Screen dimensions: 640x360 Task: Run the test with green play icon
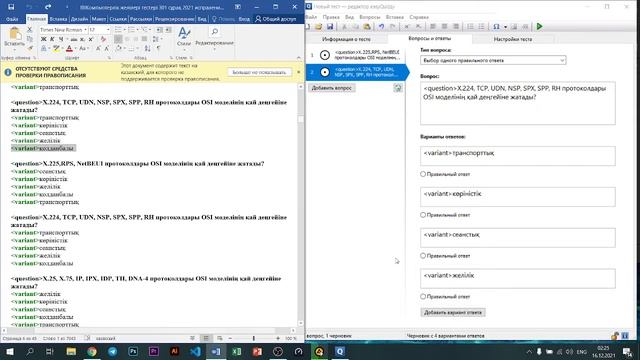[x=540, y=27]
